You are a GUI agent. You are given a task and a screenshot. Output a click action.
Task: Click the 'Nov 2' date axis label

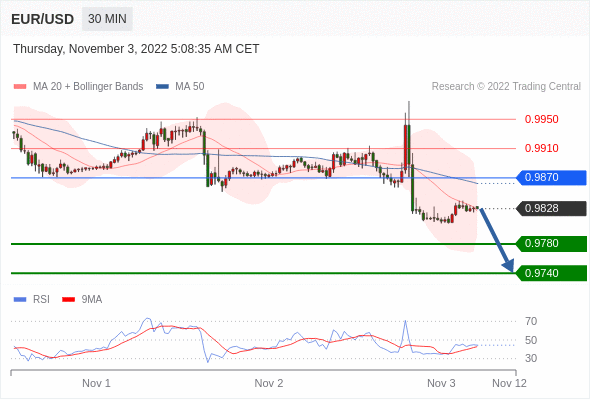click(x=269, y=383)
